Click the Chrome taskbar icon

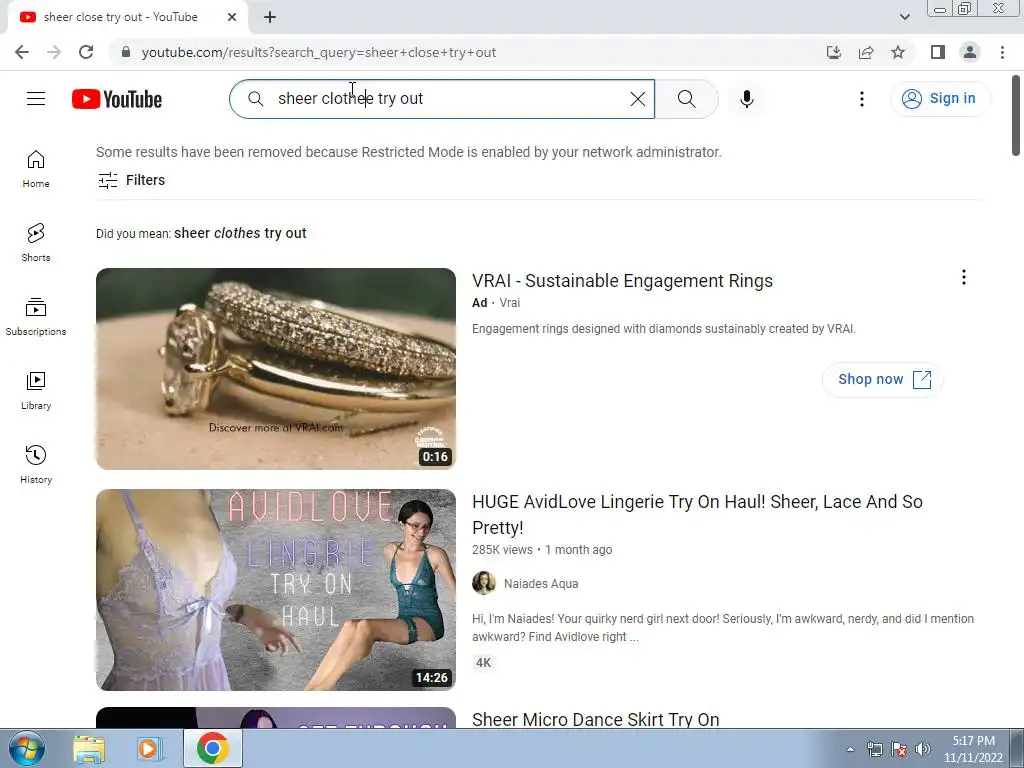[212, 748]
